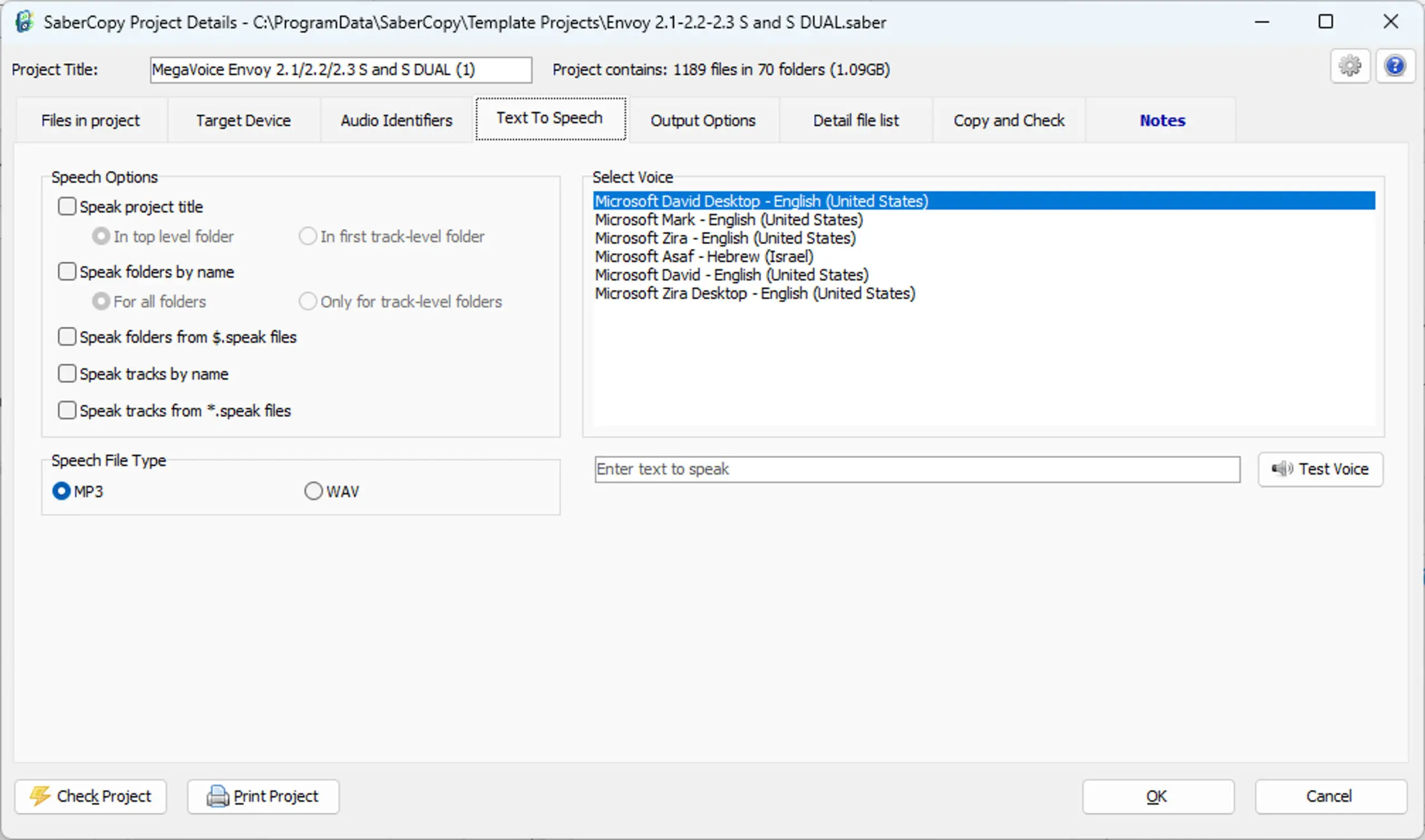
Task: Select Microsoft David Desktop voice
Action: tap(984, 200)
